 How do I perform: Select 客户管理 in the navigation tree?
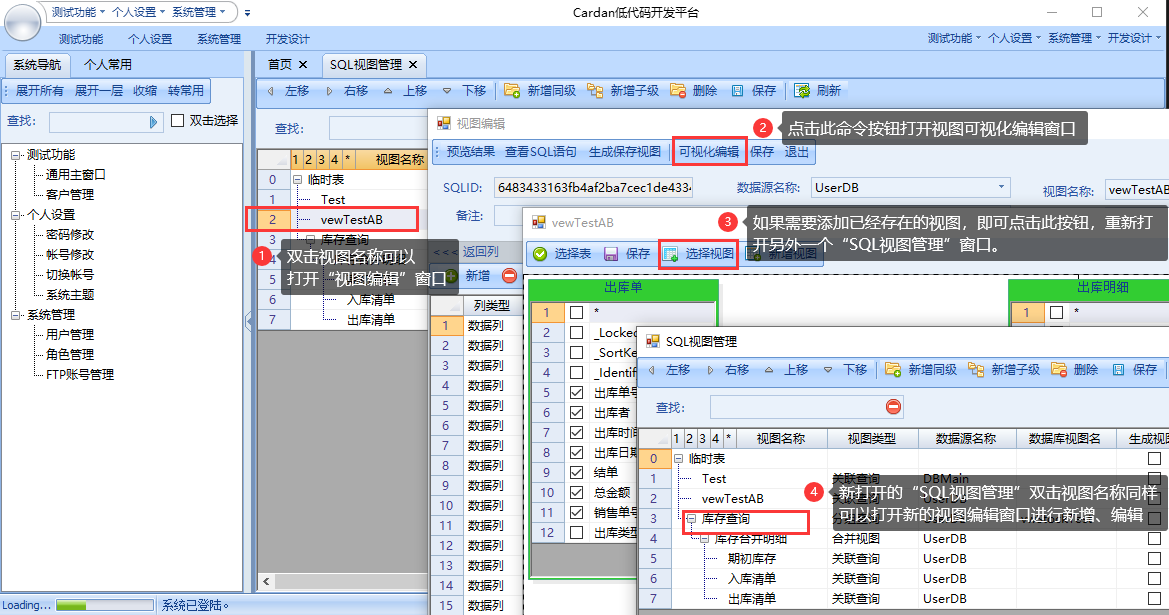click(70, 195)
